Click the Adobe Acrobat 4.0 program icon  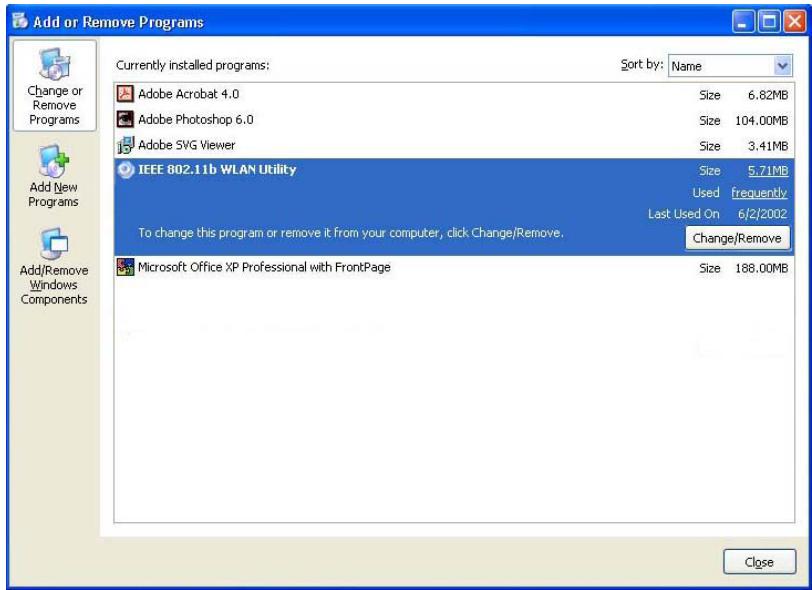125,94
